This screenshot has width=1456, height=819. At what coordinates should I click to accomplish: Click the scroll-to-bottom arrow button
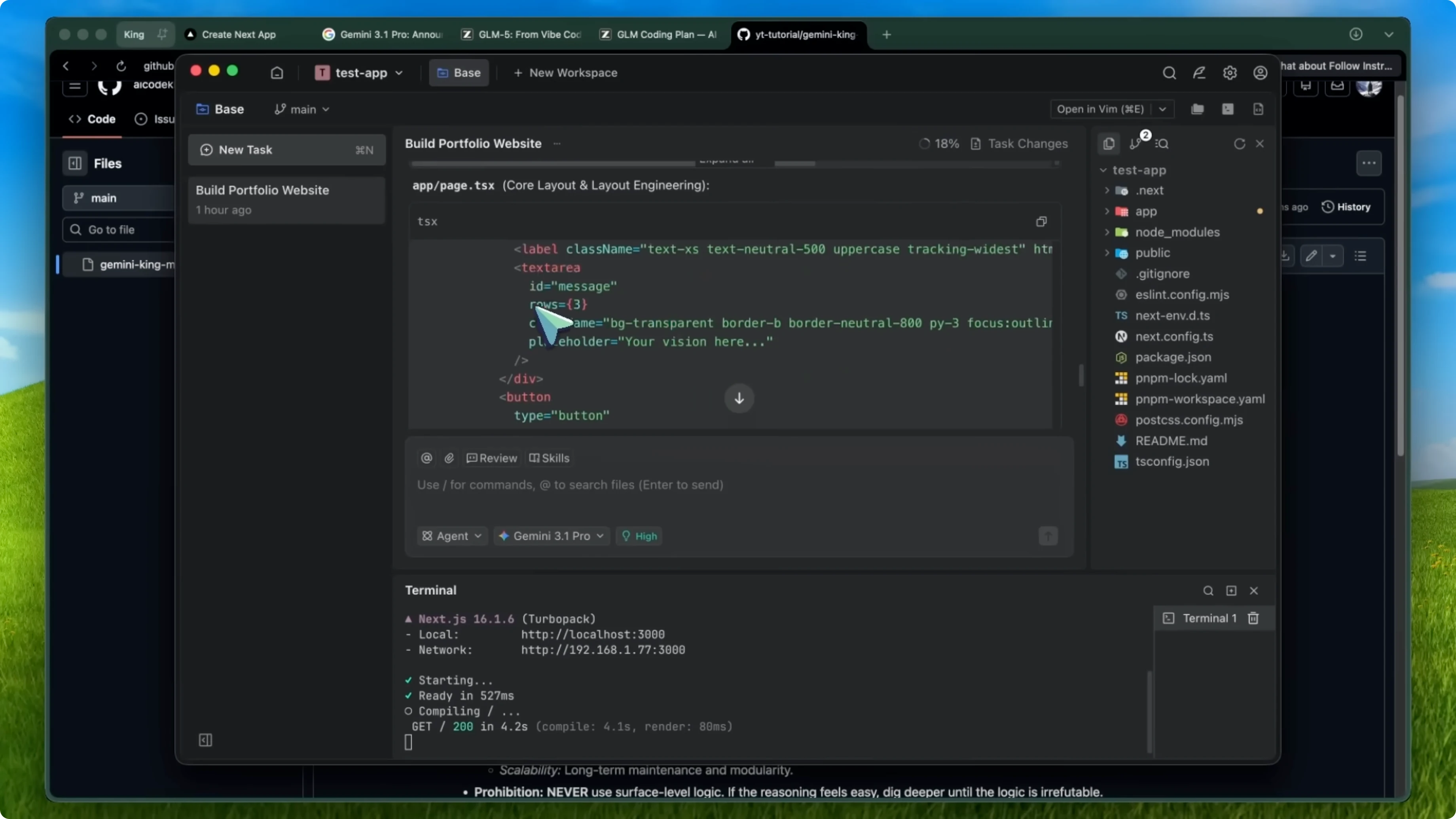(739, 398)
